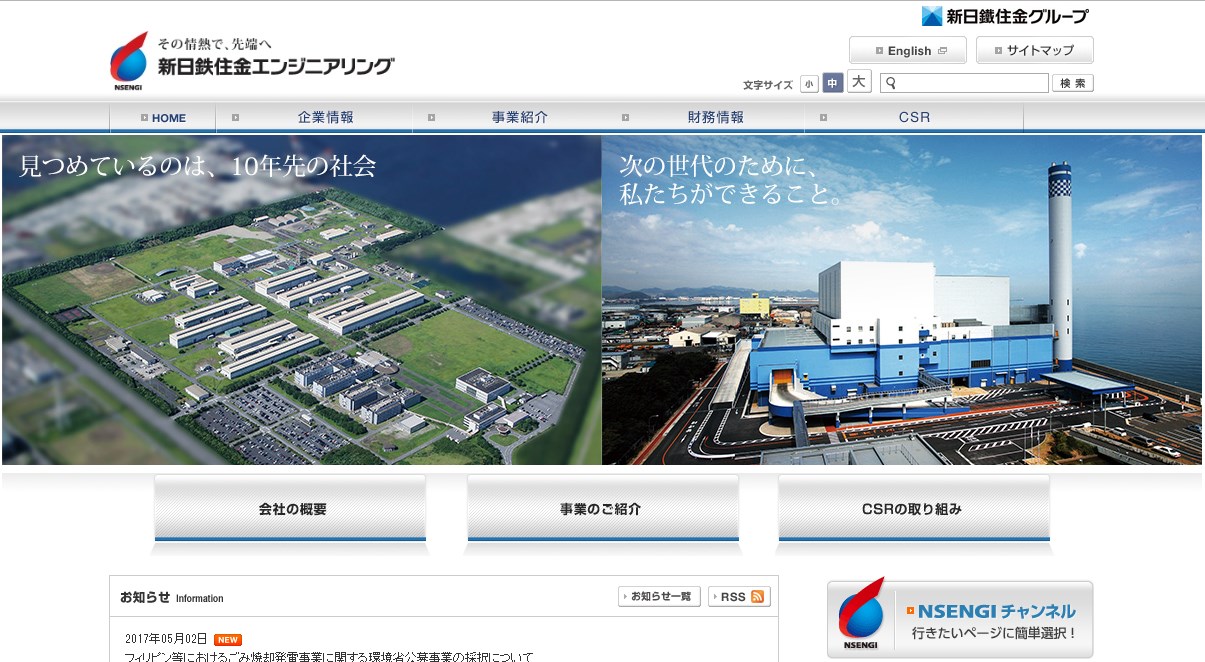Viewport: 1205px width, 662px height.
Task: Click the 検索 search button
Action: click(x=1073, y=83)
